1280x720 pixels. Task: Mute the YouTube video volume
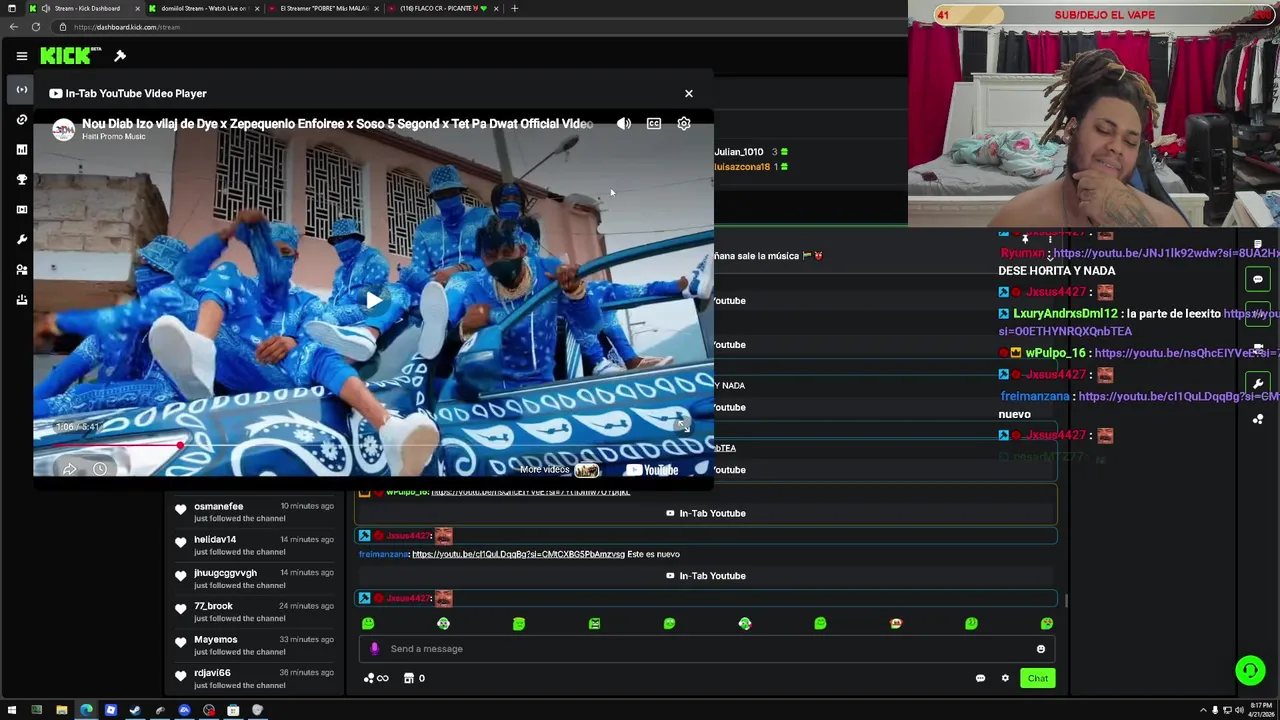pos(624,124)
